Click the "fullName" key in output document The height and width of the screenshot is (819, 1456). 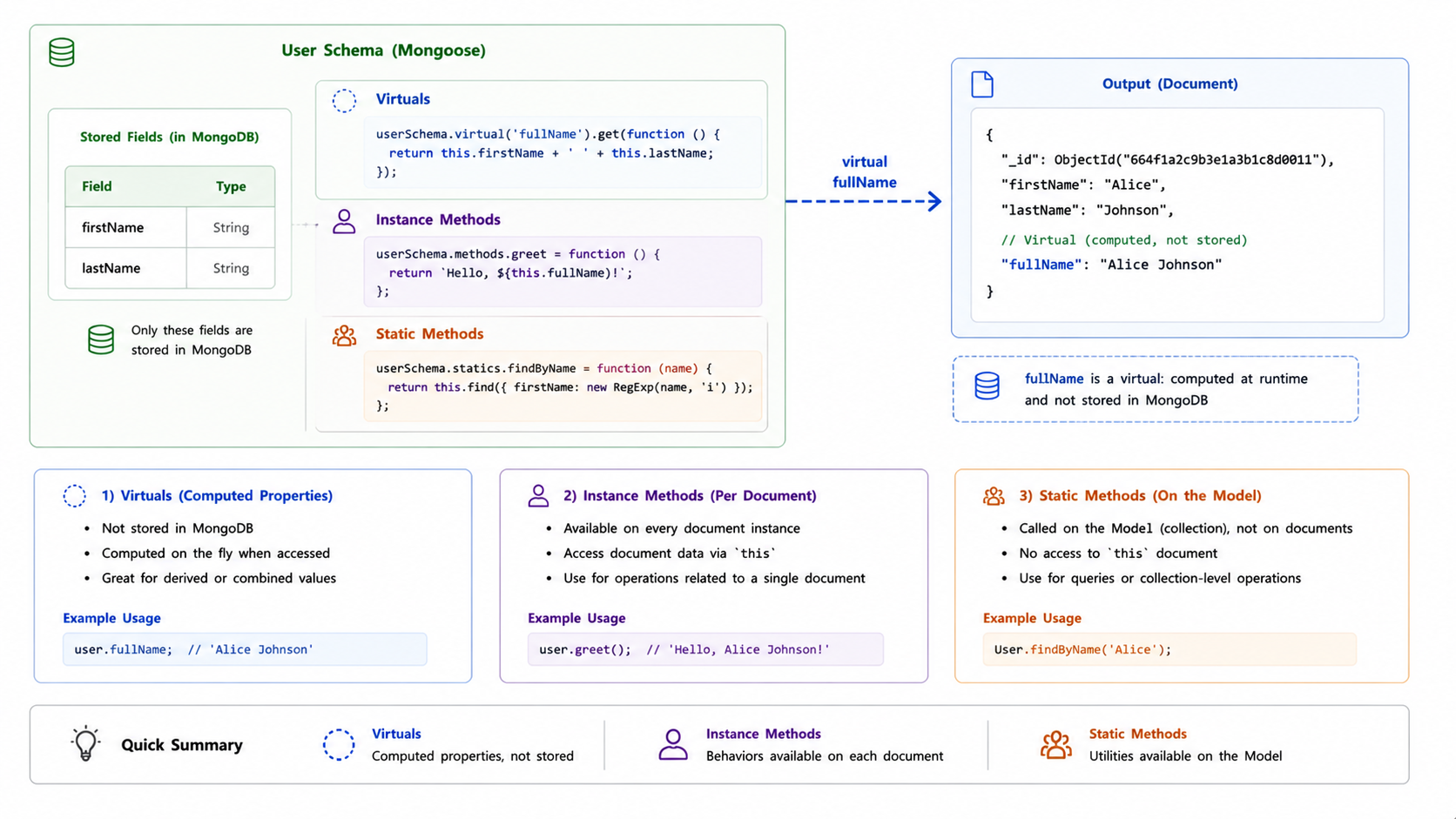(x=1041, y=265)
